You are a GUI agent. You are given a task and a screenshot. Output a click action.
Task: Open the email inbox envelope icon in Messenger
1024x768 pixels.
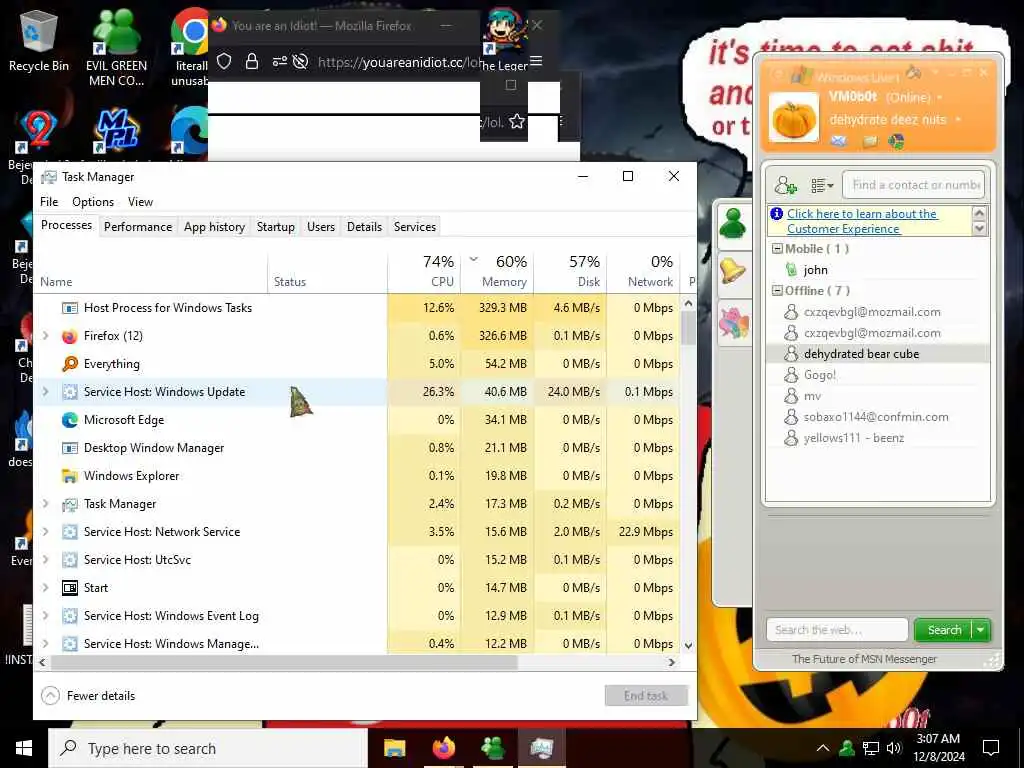(x=839, y=140)
